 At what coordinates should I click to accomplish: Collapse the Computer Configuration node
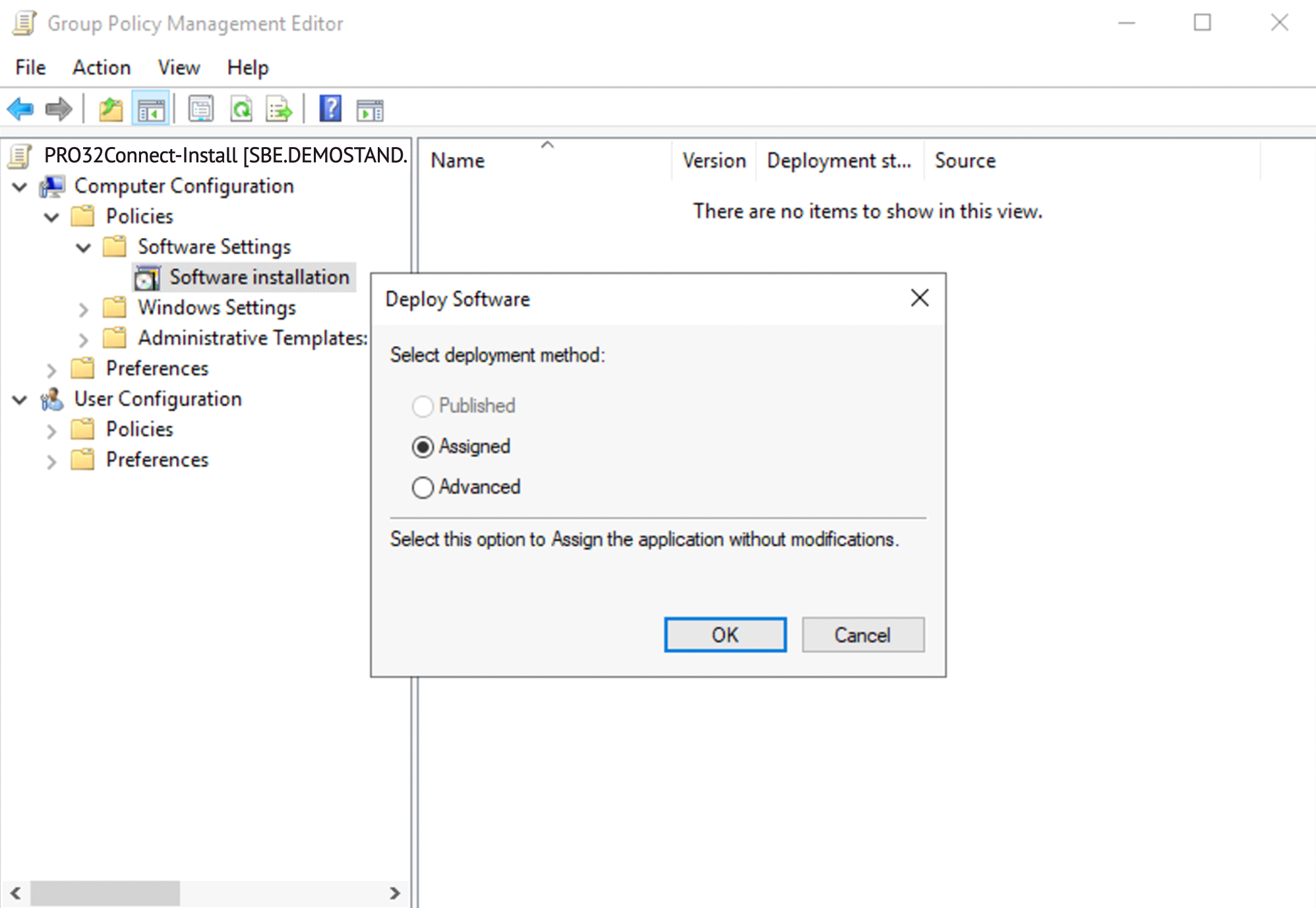(20, 187)
